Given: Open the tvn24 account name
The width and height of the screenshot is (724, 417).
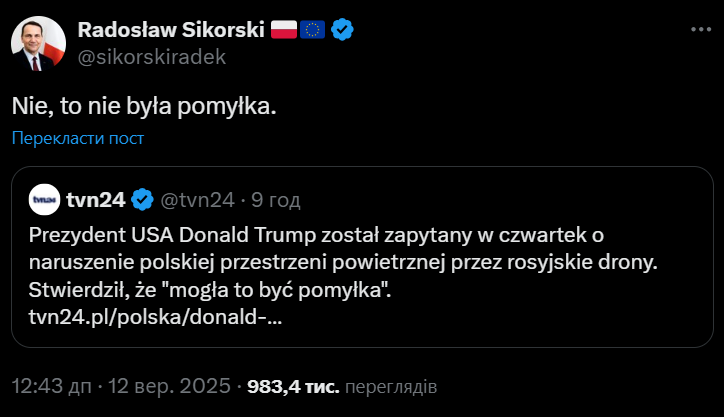Looking at the screenshot, I should pyautogui.click(x=95, y=200).
